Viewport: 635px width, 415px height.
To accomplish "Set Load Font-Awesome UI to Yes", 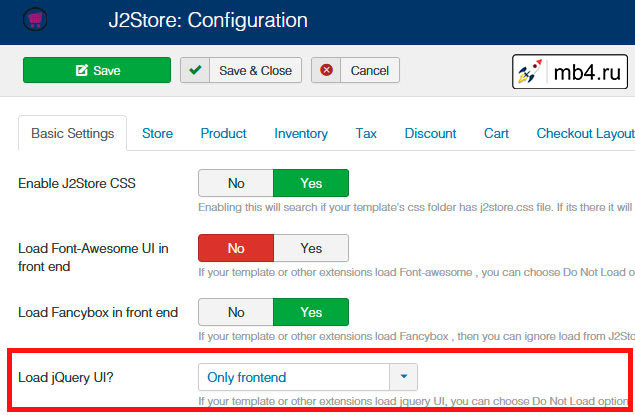I will (x=311, y=248).
